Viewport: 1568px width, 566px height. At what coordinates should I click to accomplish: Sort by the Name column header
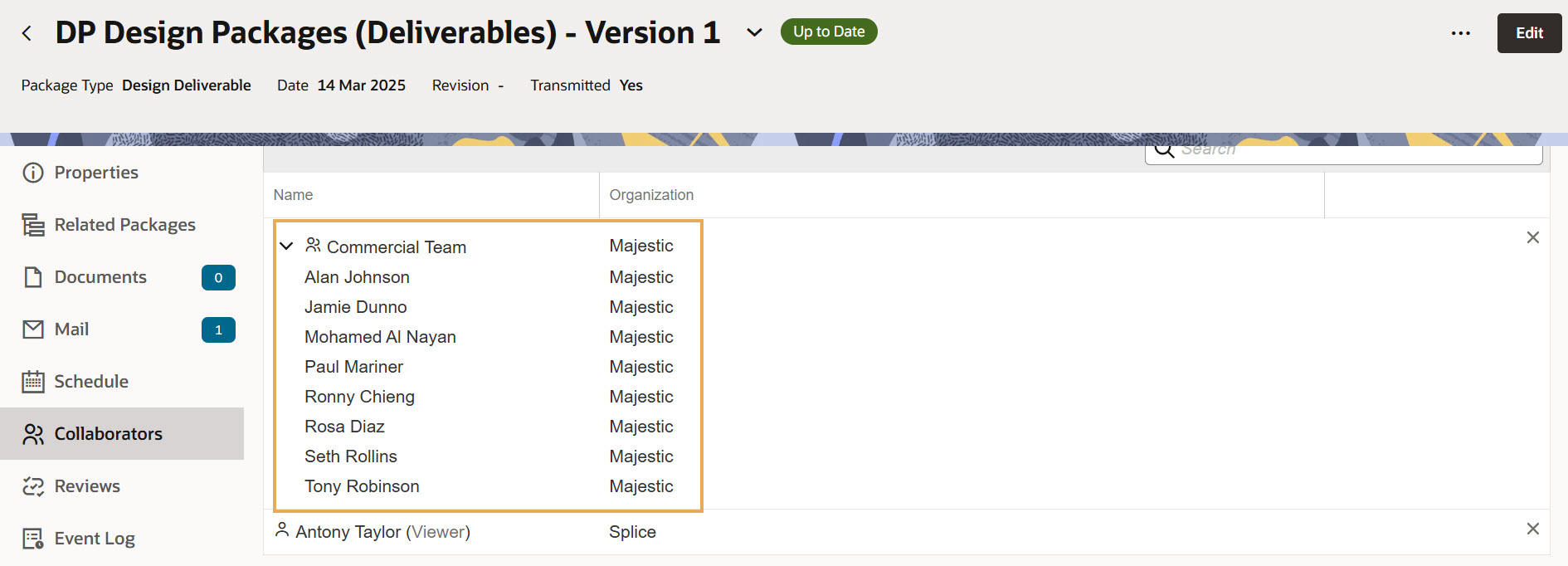pyautogui.click(x=294, y=195)
